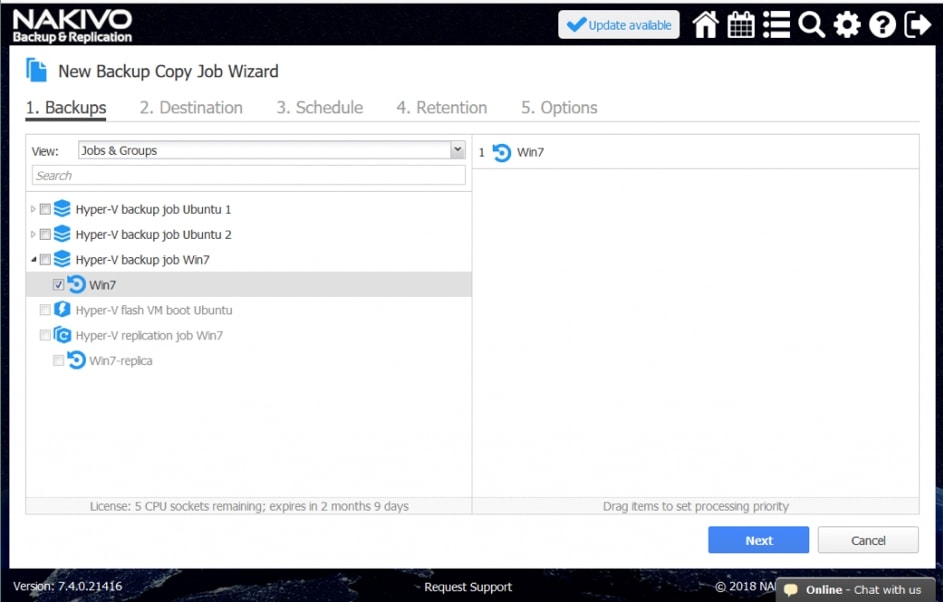
Task: Collapse Hyper-V backup job Win7 tree
Action: [33, 260]
